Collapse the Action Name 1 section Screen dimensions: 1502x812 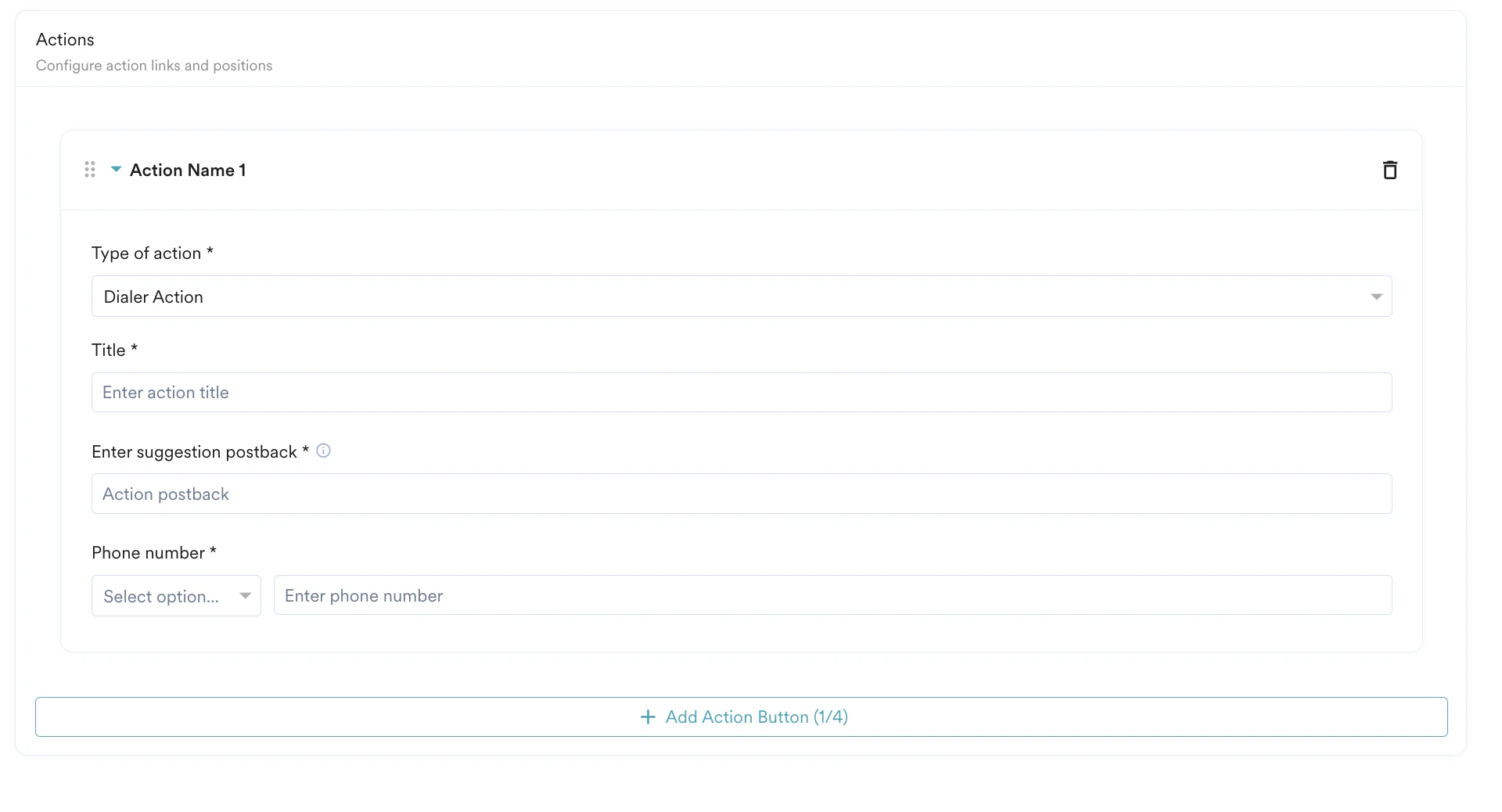(x=115, y=169)
